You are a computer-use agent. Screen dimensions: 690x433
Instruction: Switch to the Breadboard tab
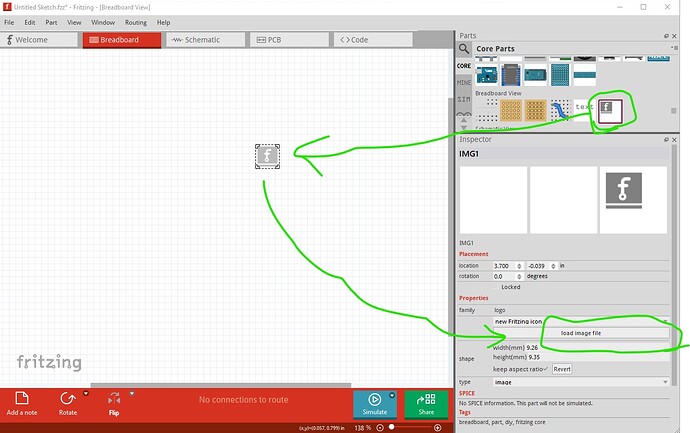tap(122, 40)
